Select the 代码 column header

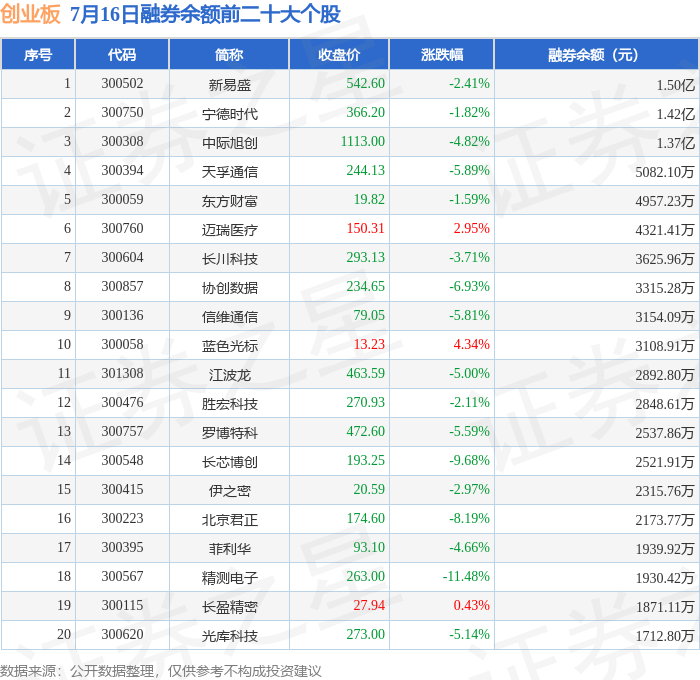122,54
